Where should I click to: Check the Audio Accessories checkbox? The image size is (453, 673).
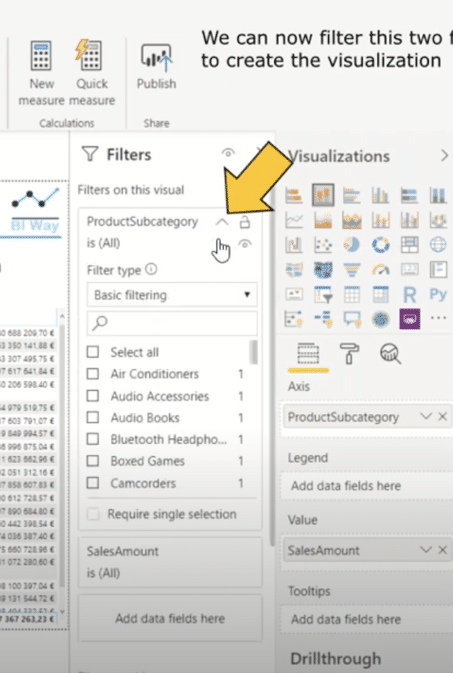pyautogui.click(x=93, y=396)
